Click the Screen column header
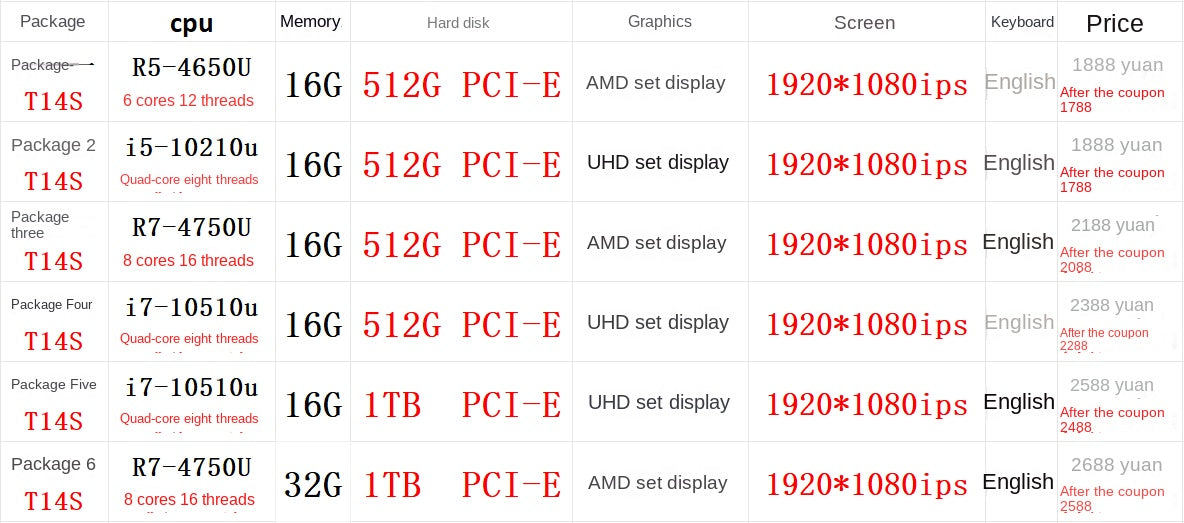 [864, 23]
